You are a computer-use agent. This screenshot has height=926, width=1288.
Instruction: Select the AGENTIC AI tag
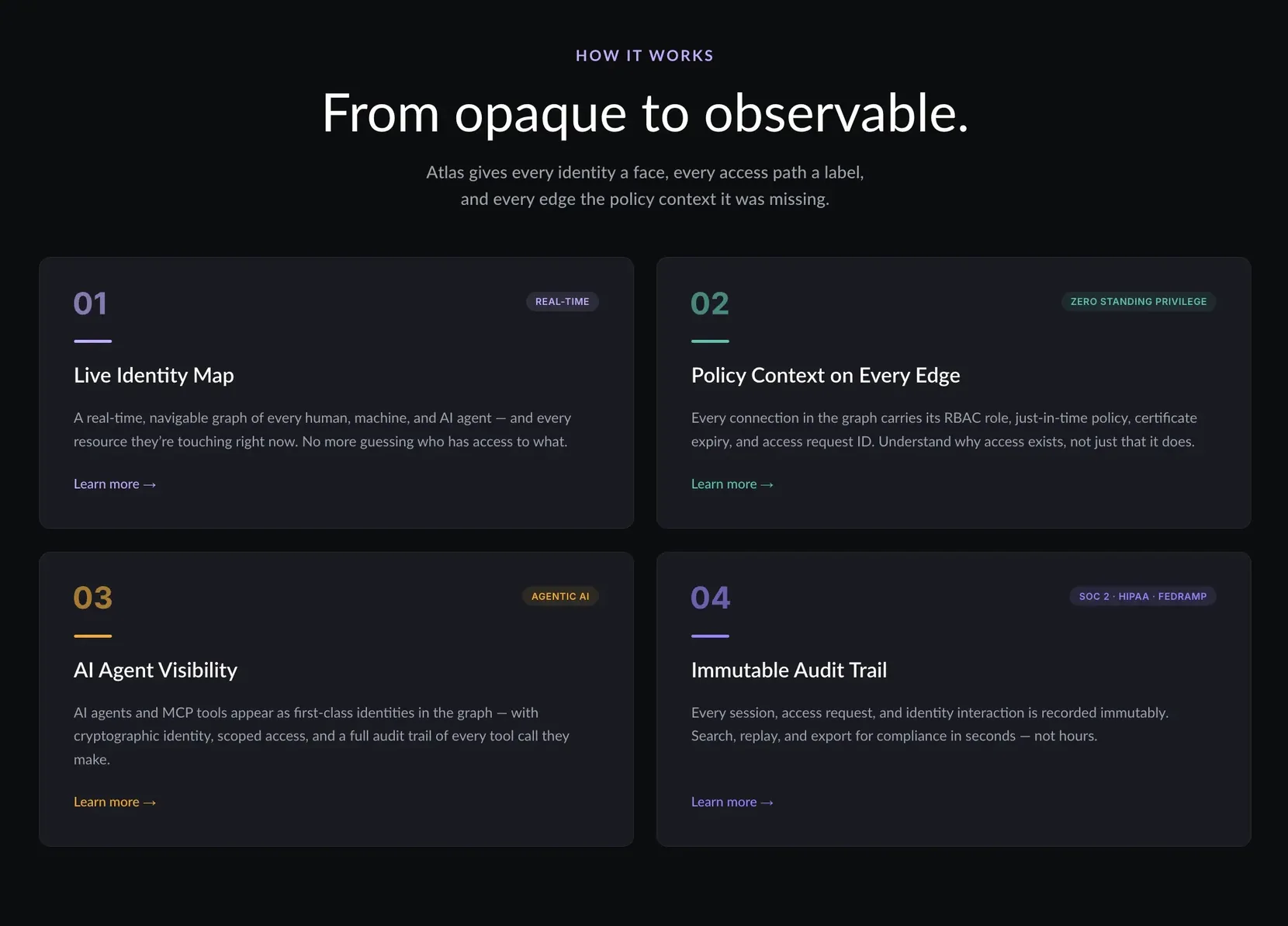pyautogui.click(x=560, y=597)
